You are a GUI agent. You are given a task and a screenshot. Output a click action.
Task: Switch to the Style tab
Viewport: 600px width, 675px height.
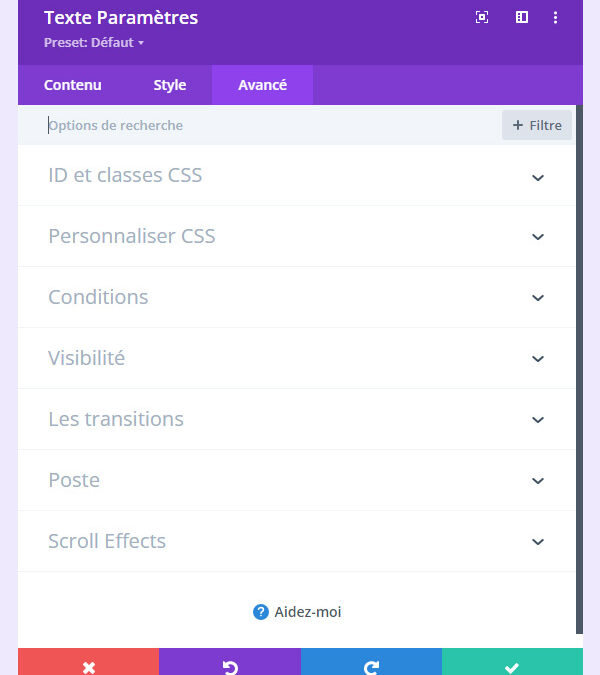pyautogui.click(x=170, y=85)
